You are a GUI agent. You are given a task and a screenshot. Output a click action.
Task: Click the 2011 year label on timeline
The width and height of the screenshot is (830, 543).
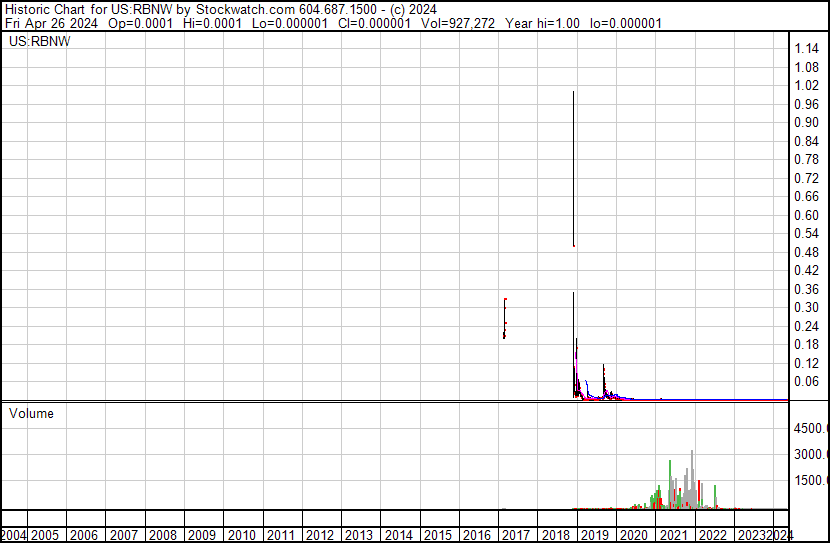tap(281, 535)
